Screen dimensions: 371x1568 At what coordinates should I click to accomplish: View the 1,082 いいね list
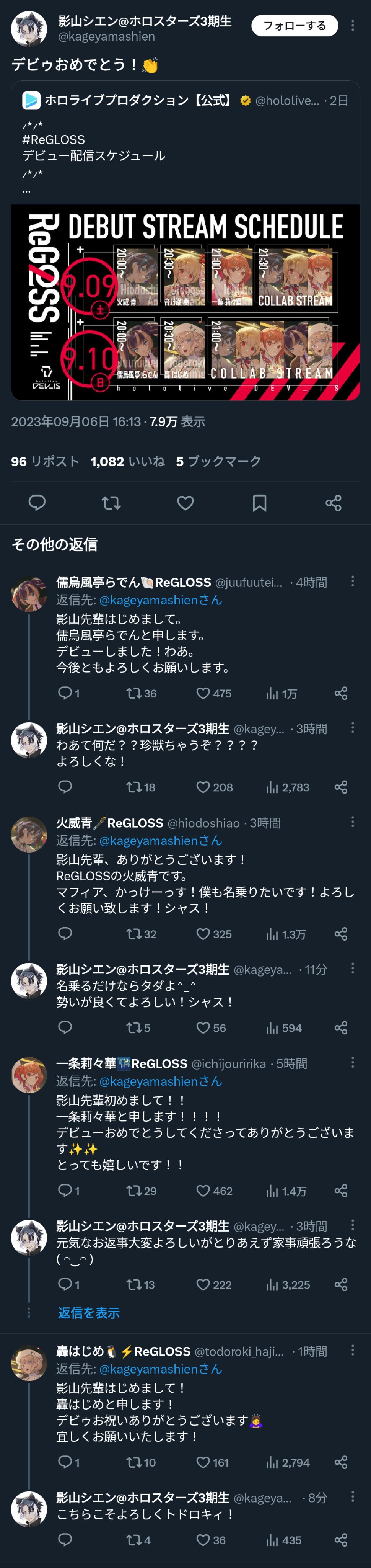click(127, 461)
